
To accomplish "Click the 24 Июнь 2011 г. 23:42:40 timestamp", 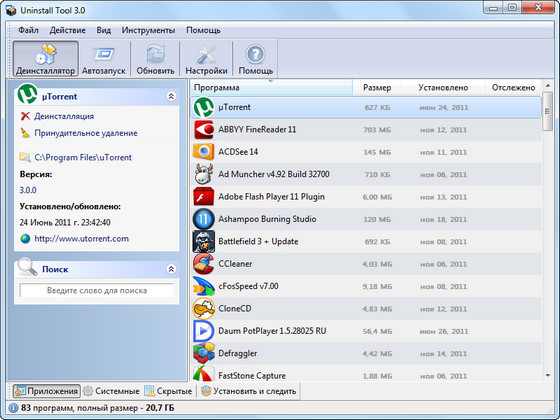I will (x=65, y=222).
